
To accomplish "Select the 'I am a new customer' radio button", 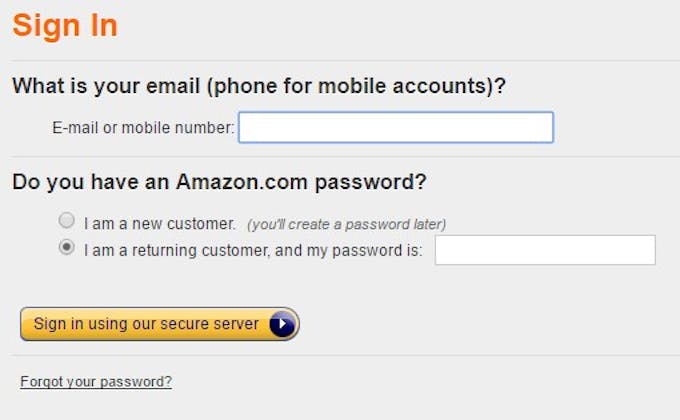I will pyautogui.click(x=66, y=220).
